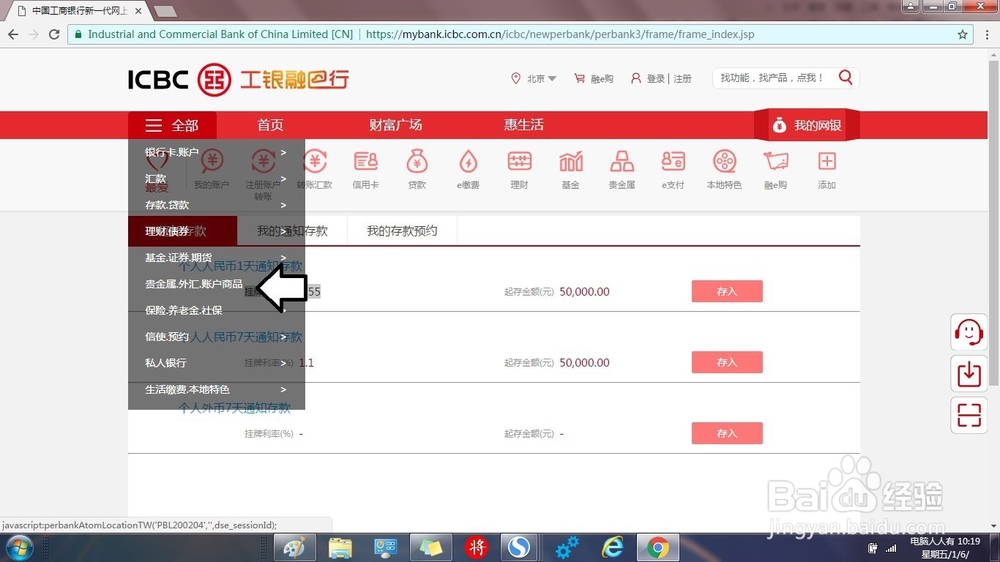Go to 首页 nav item

[x=270, y=125]
